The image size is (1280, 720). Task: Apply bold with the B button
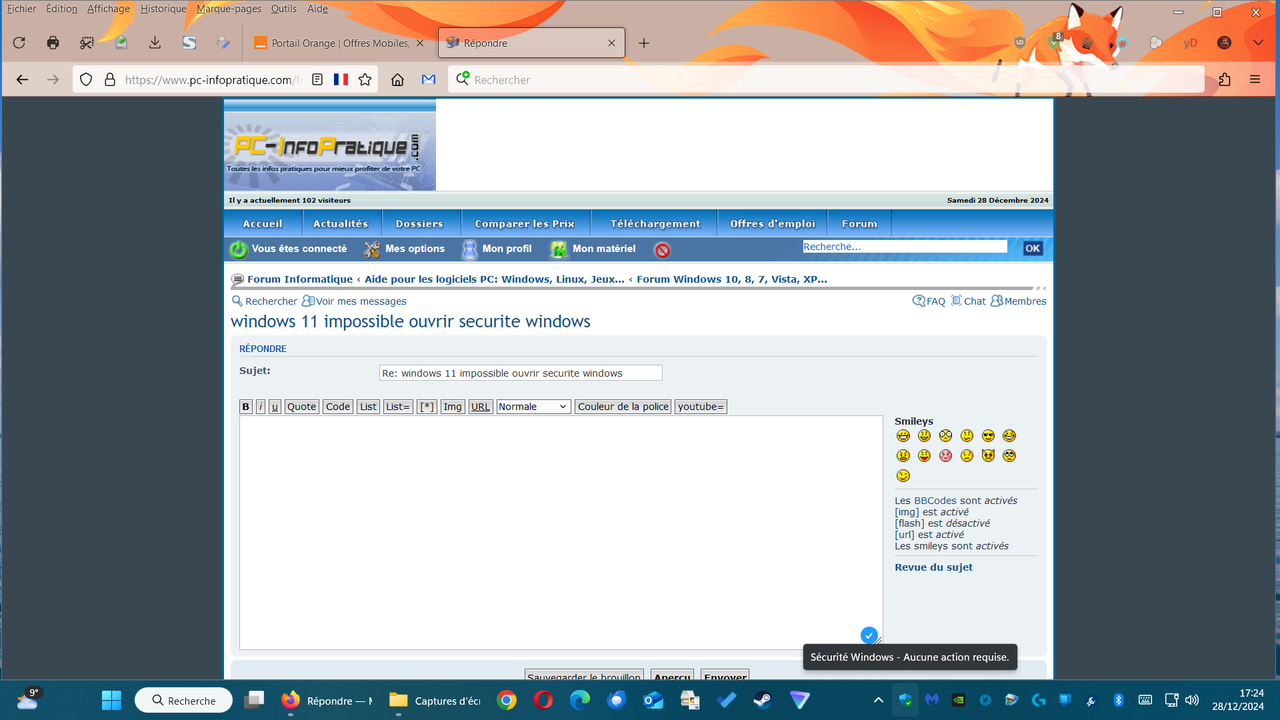(246, 406)
